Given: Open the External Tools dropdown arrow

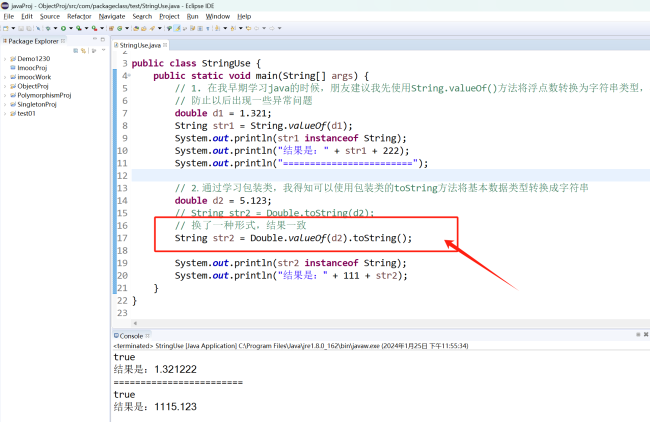Looking at the screenshot, I should [x=102, y=28].
